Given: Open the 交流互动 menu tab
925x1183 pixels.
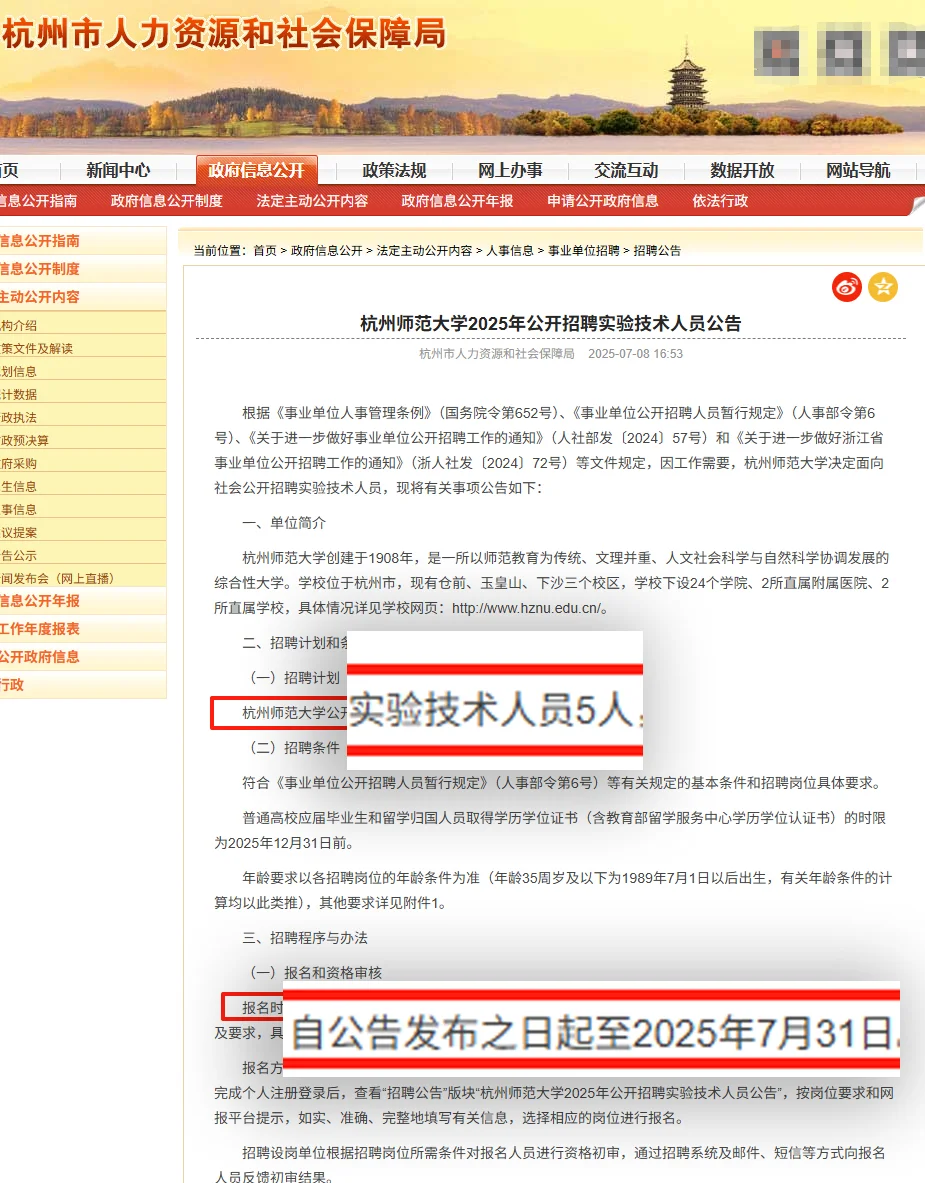Looking at the screenshot, I should (x=626, y=171).
